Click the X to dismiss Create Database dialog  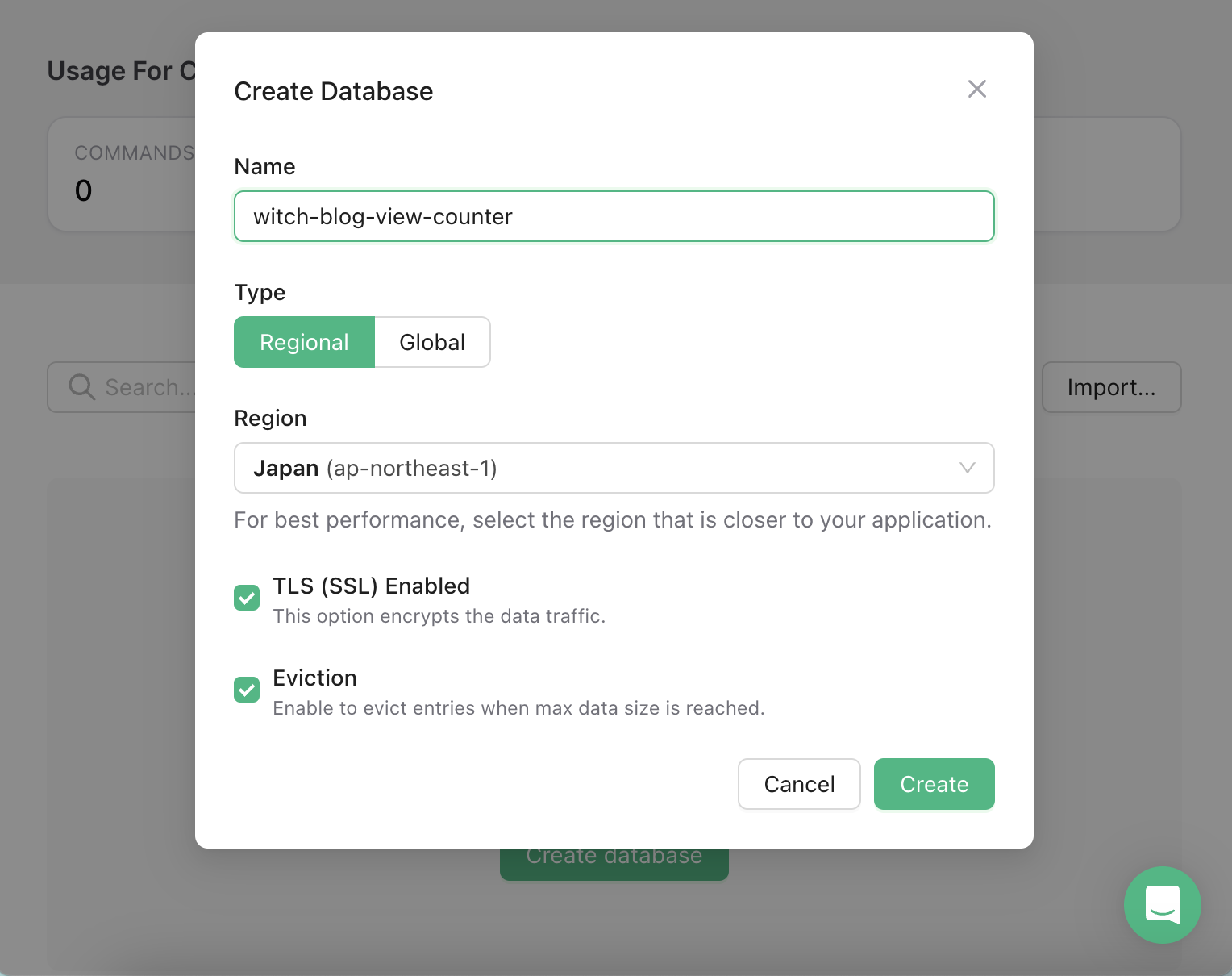(976, 89)
